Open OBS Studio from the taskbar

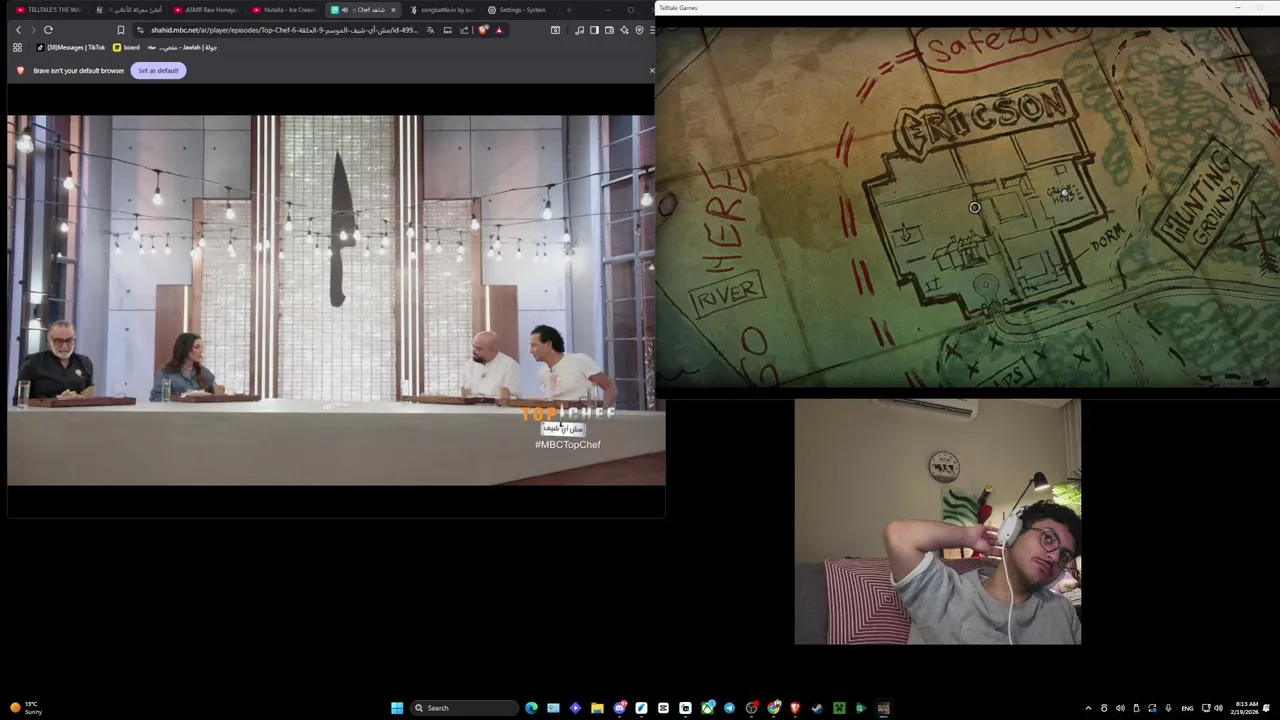pyautogui.click(x=751, y=708)
